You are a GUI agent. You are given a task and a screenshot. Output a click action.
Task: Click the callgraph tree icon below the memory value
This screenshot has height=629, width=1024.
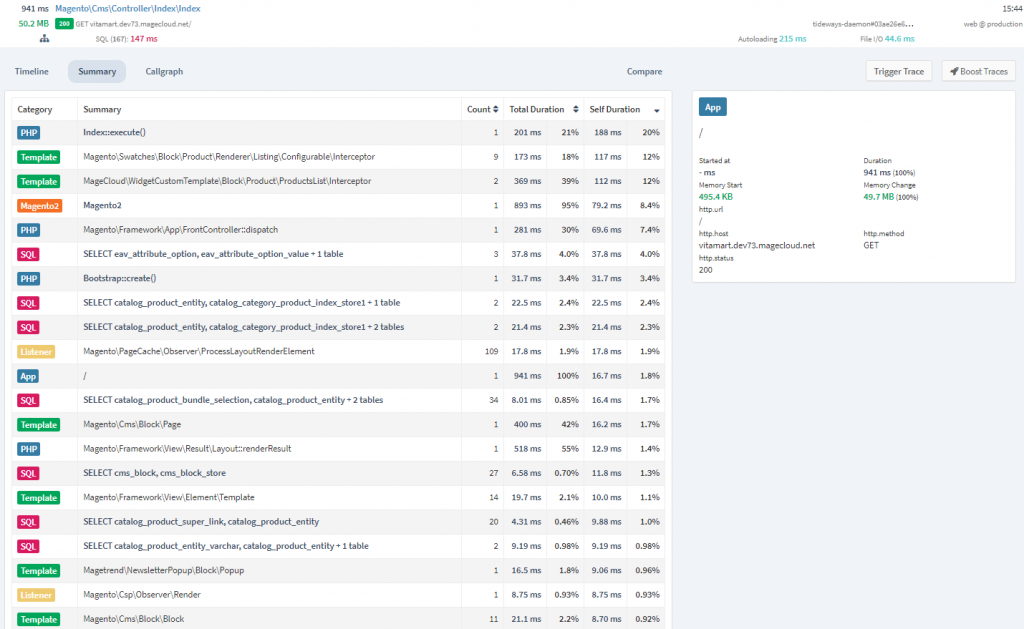[43, 37]
